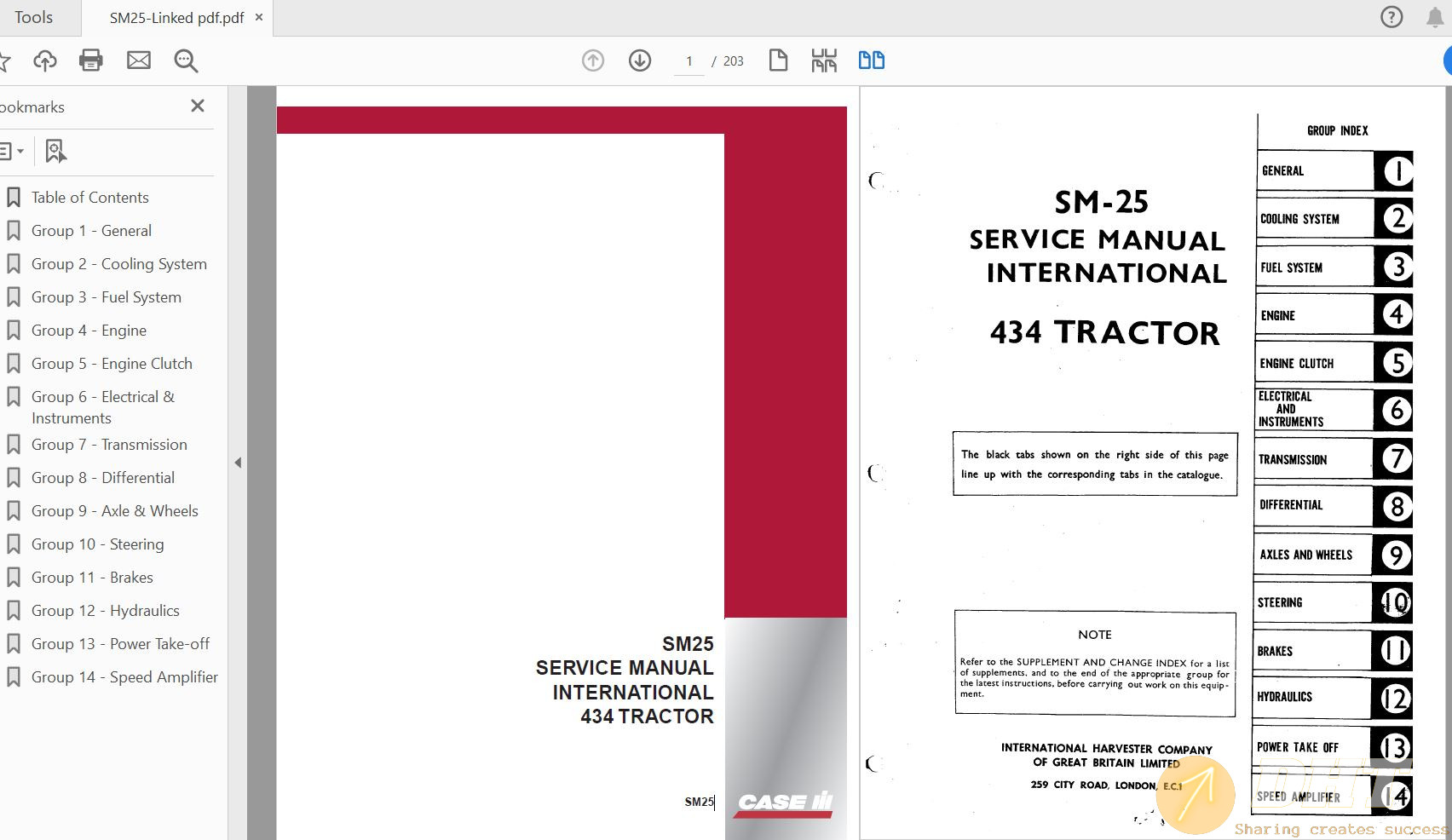
Task: Select the SM25-Linked pdf.pdf tab
Action: click(176, 18)
